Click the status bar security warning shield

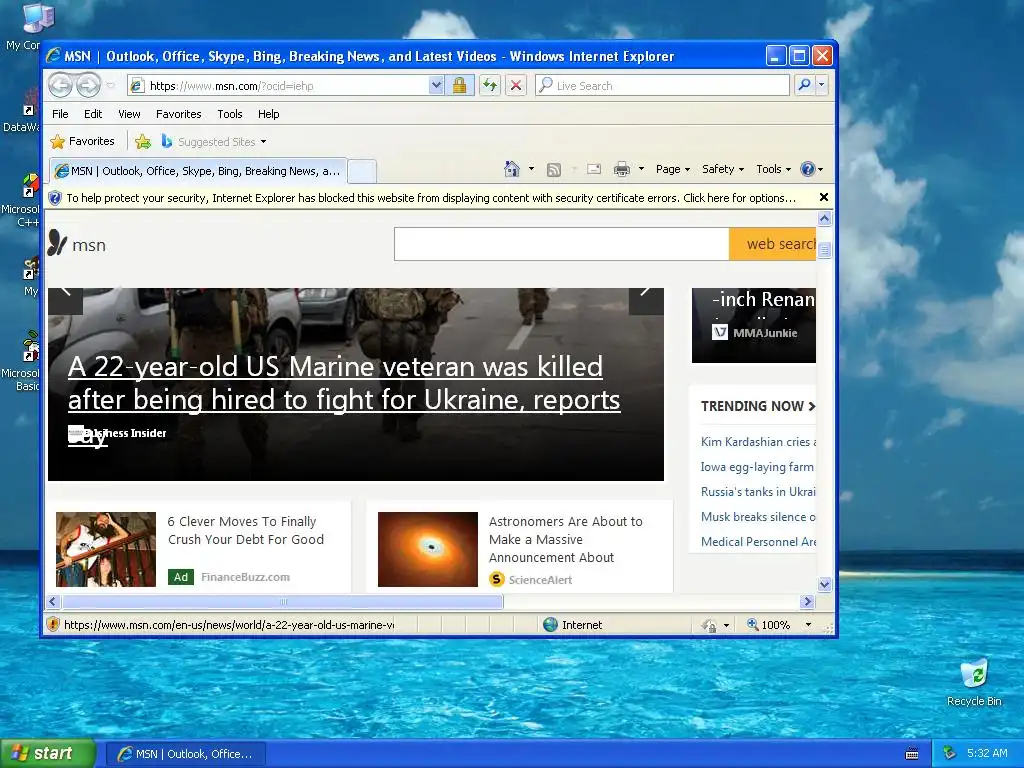pos(54,624)
